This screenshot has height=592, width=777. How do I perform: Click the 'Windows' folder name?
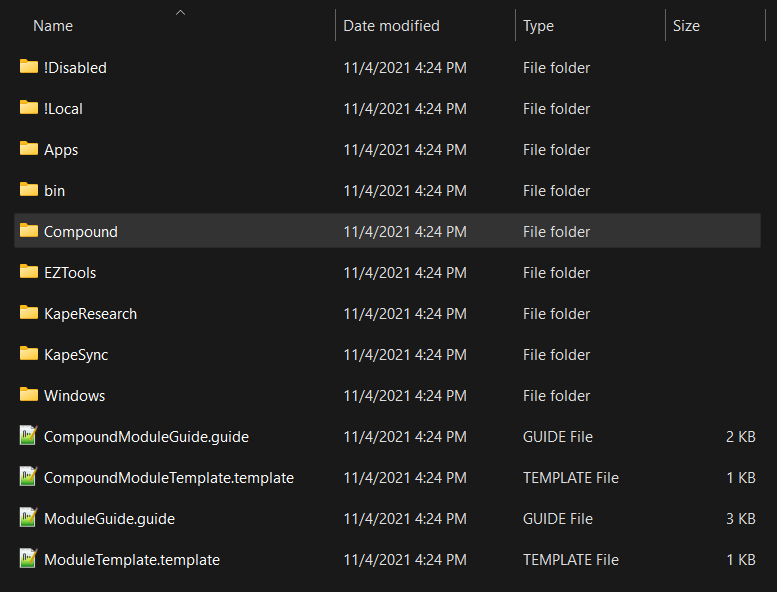(74, 396)
